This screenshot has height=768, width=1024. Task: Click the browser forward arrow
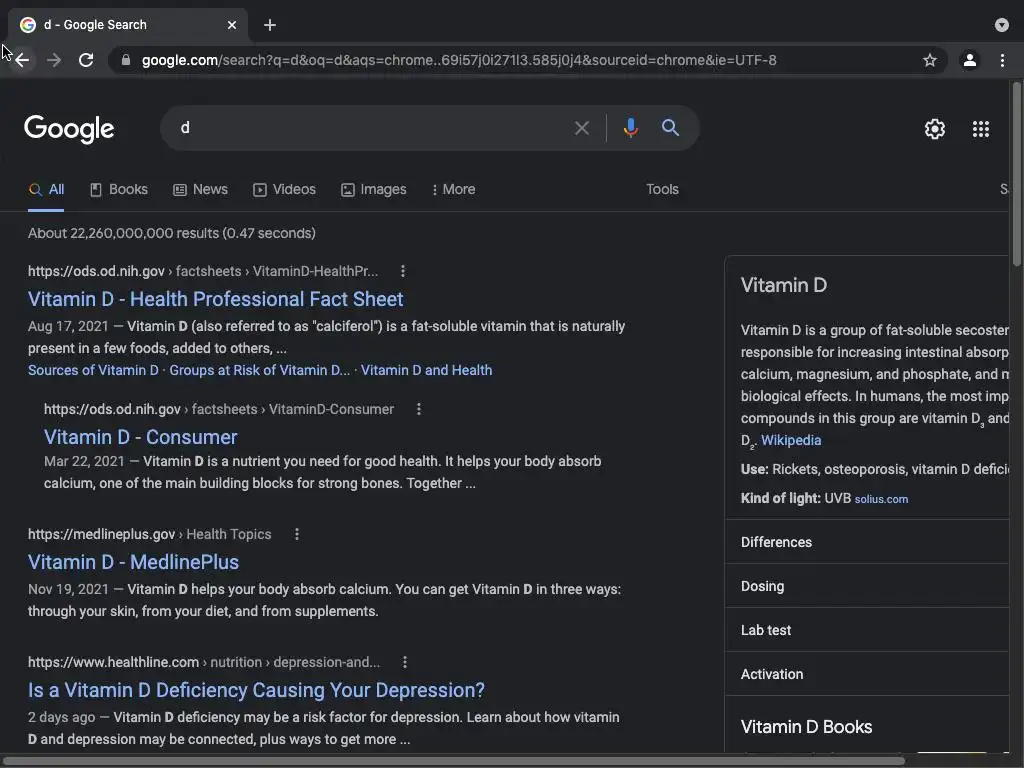coord(54,60)
